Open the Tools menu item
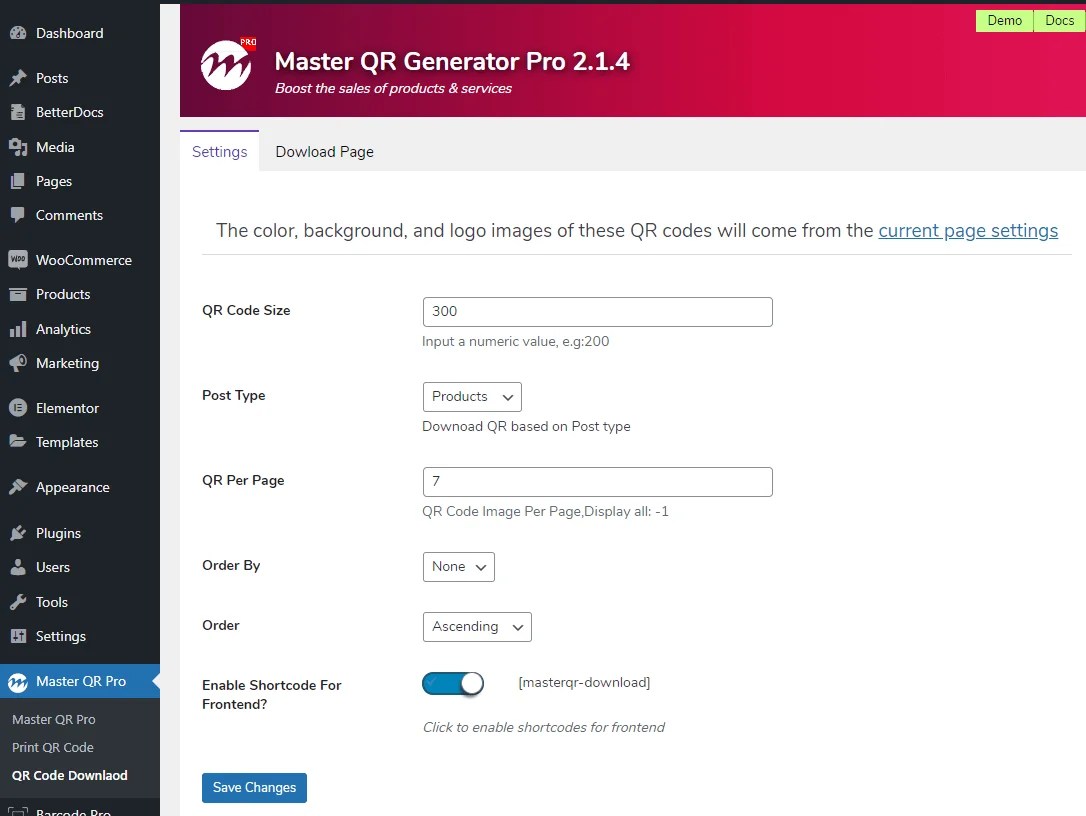1086x816 pixels. [x=80, y=601]
